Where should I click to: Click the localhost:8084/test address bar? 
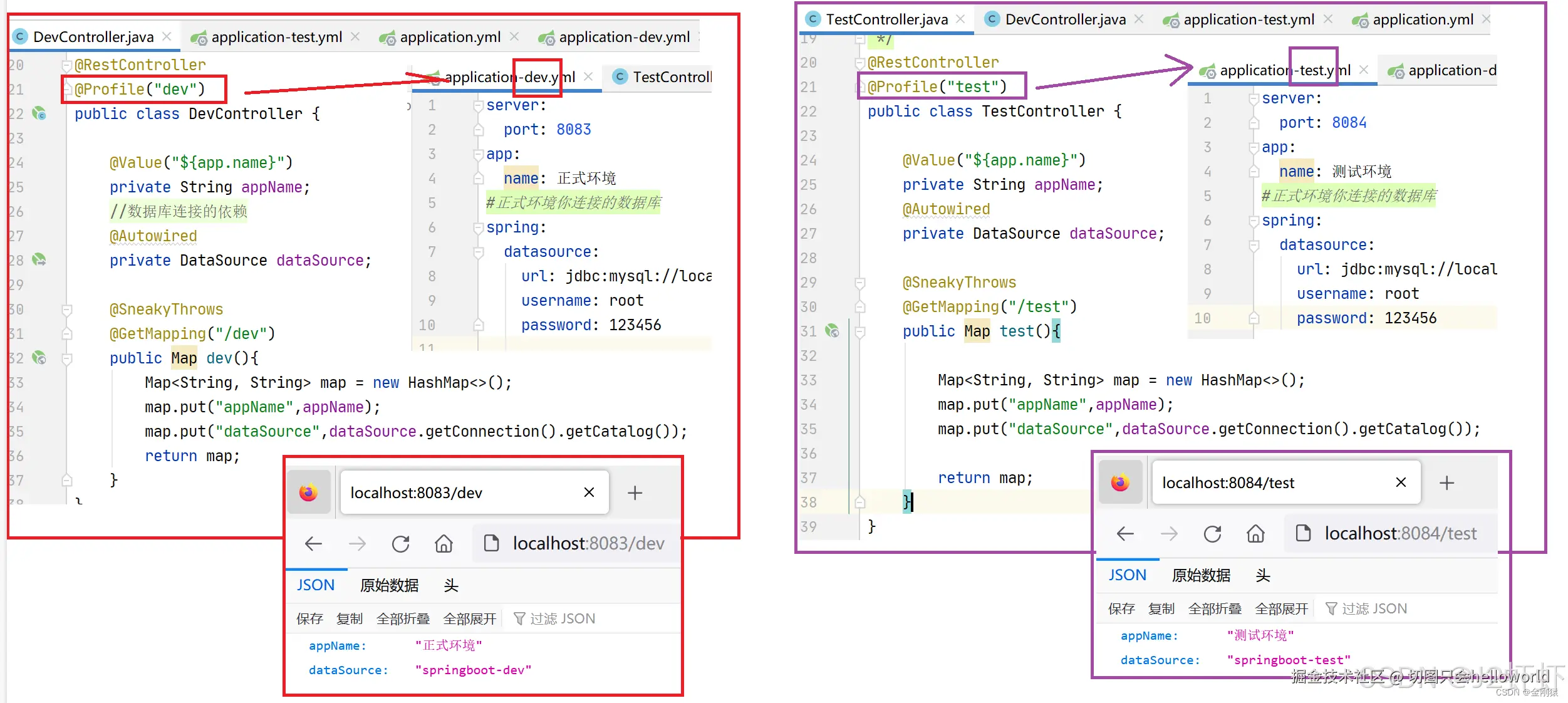1399,534
